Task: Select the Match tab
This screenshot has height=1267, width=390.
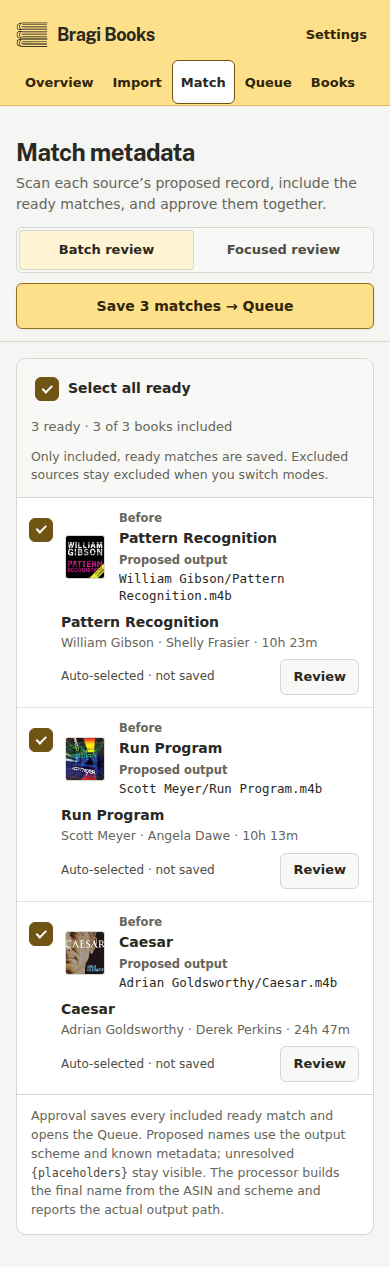Action: coord(203,82)
